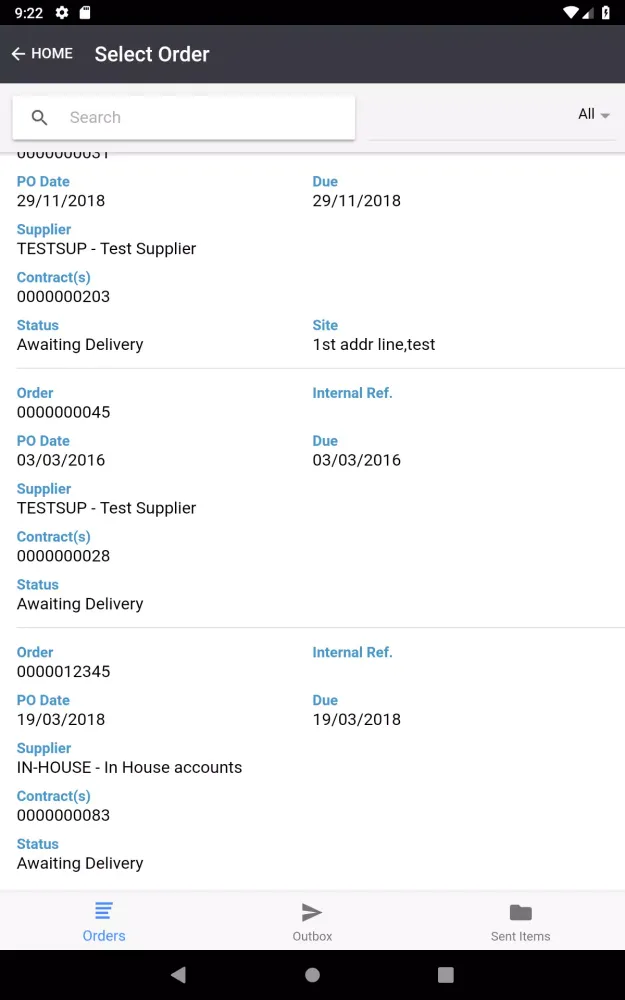The height and width of the screenshot is (1000, 625).
Task: Switch to the Sent Items tab
Action: [520, 922]
